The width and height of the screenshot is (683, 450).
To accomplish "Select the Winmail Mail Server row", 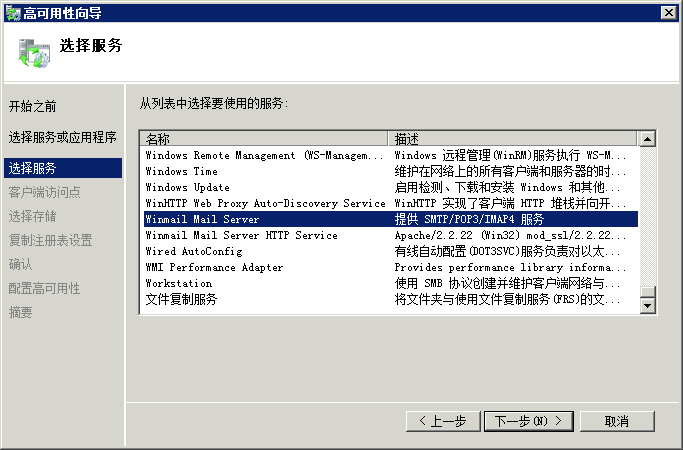I will [391, 219].
